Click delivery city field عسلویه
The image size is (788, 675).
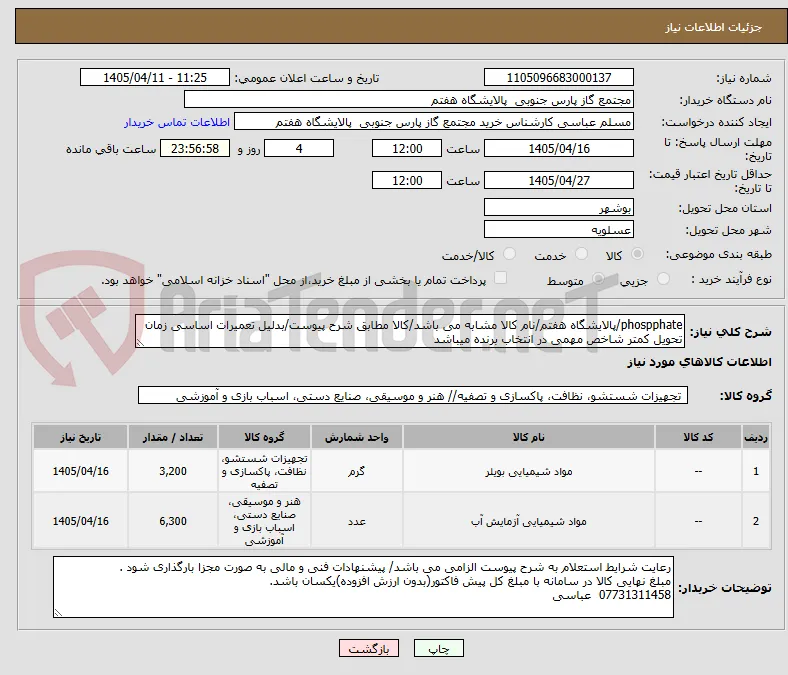coord(558,229)
